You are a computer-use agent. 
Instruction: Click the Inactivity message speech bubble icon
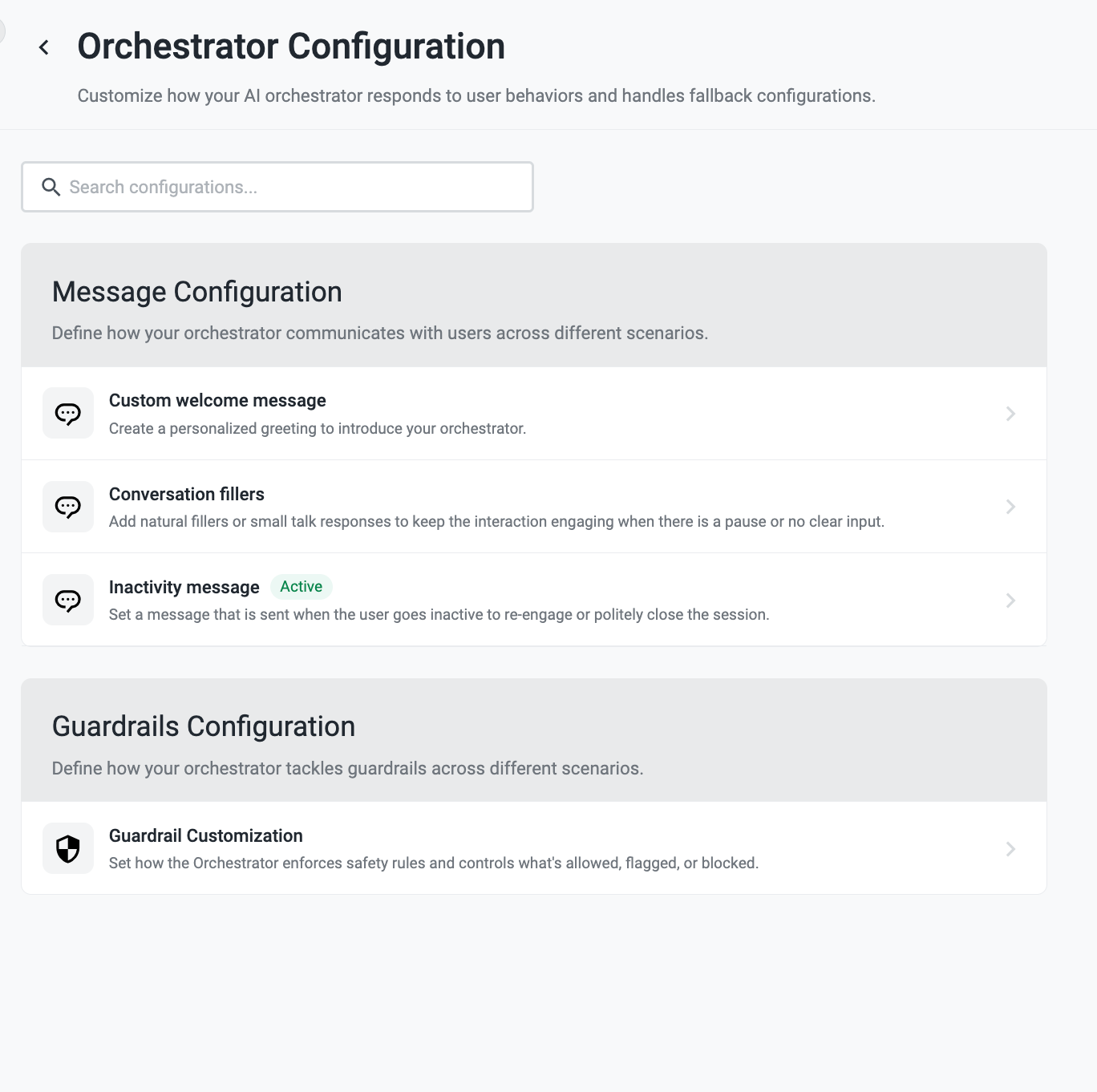68,600
